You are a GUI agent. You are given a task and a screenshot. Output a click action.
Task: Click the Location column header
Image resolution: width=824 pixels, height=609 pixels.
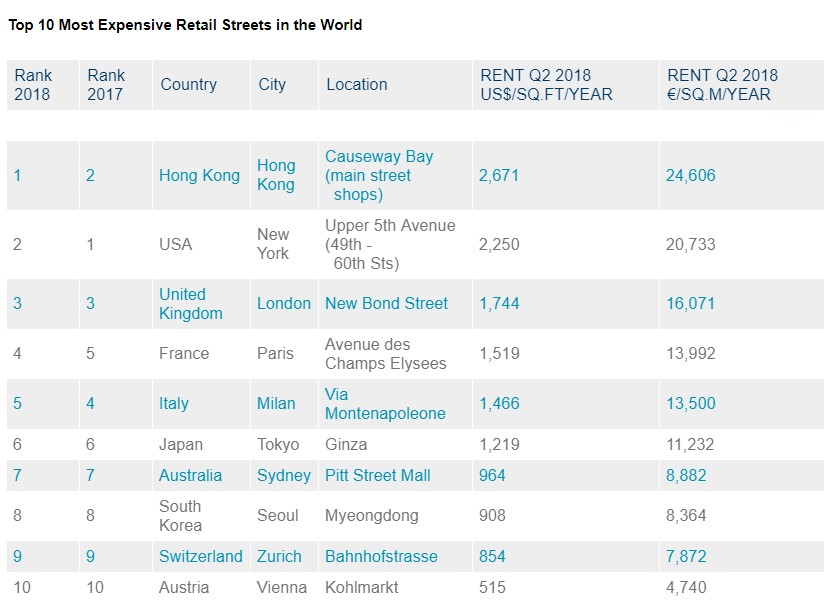click(356, 85)
